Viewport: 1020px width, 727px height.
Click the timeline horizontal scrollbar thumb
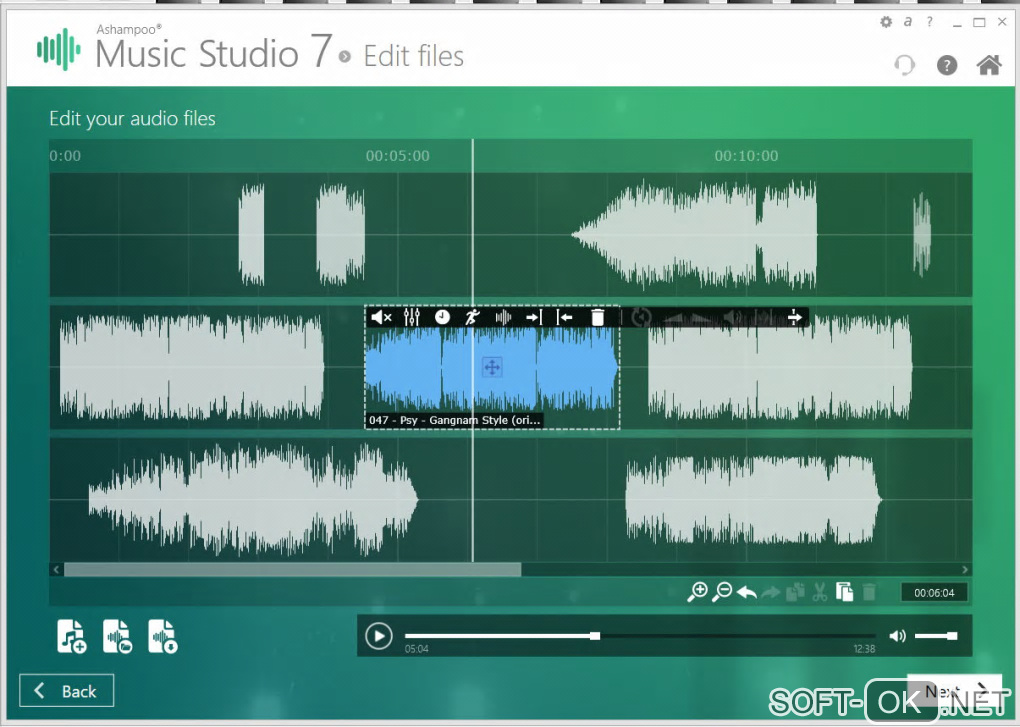tap(292, 570)
